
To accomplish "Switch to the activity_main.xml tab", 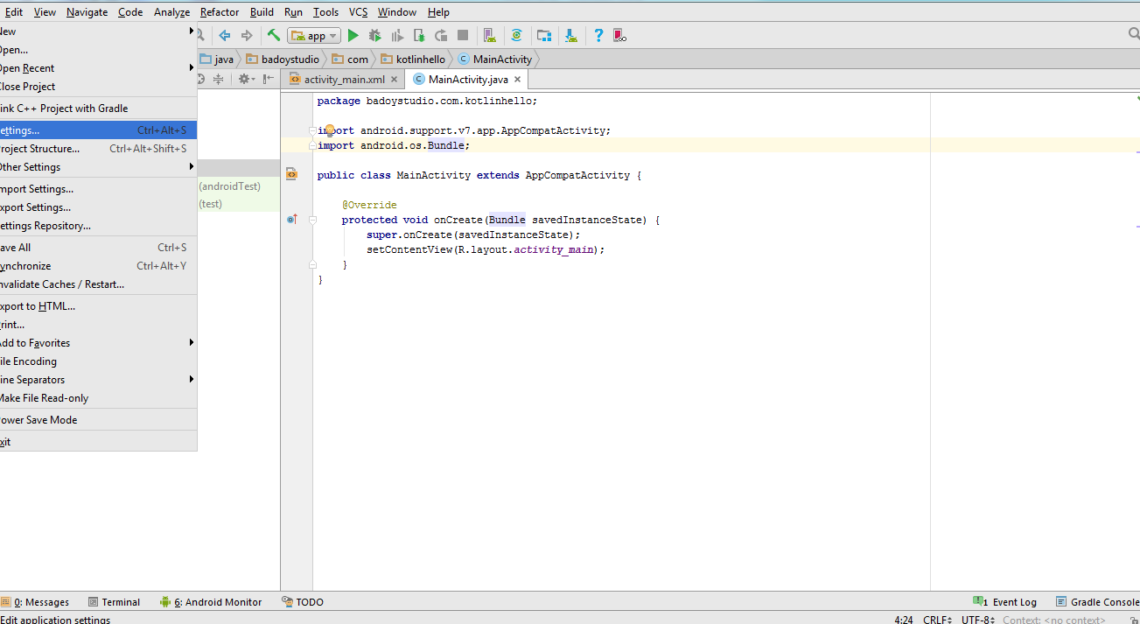I will [343, 79].
